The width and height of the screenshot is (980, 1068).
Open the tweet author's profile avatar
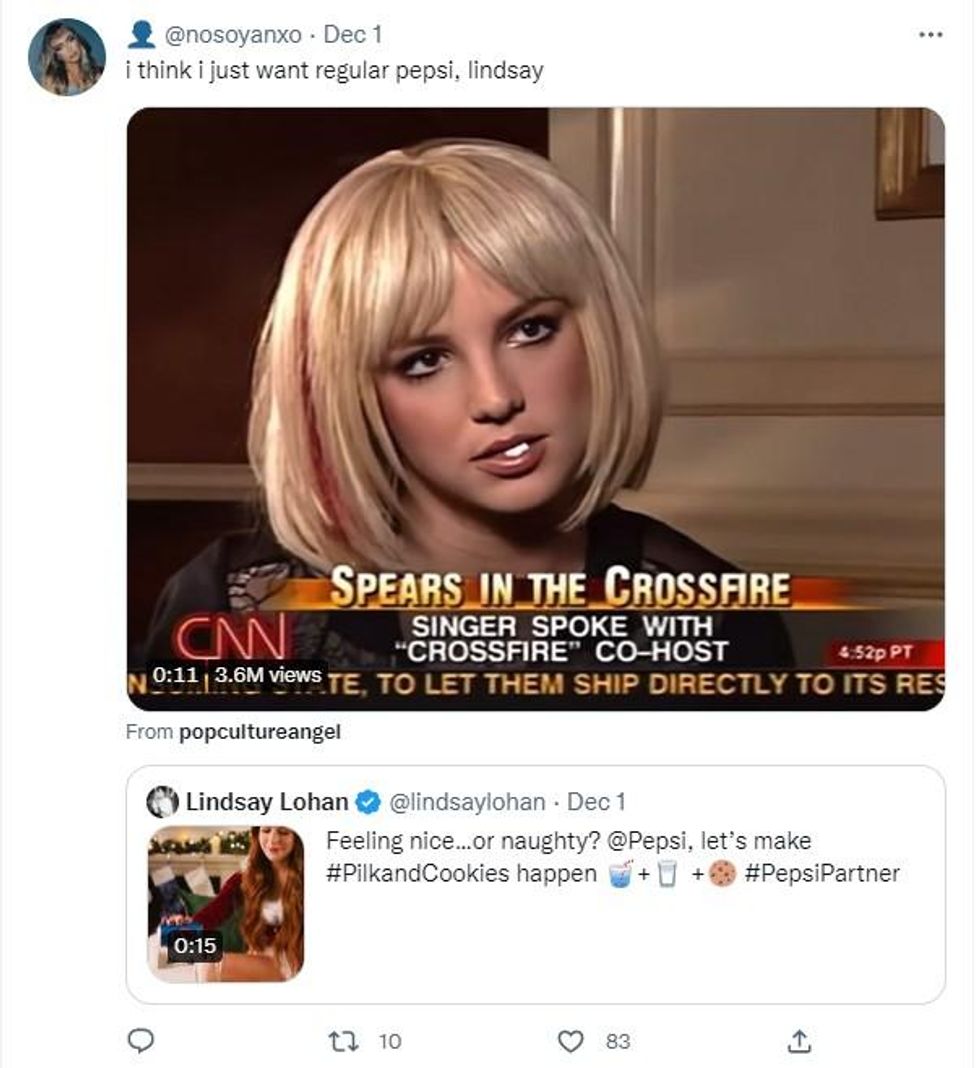pos(66,57)
